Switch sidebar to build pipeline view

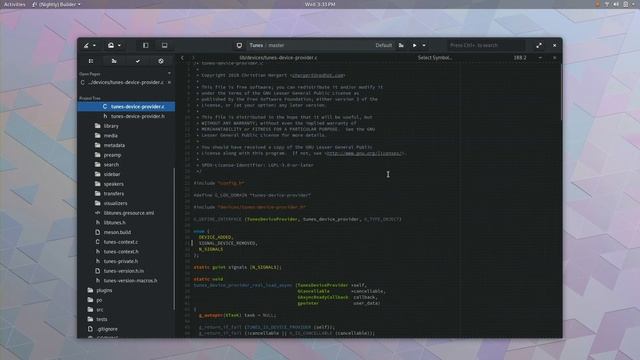(x=114, y=61)
